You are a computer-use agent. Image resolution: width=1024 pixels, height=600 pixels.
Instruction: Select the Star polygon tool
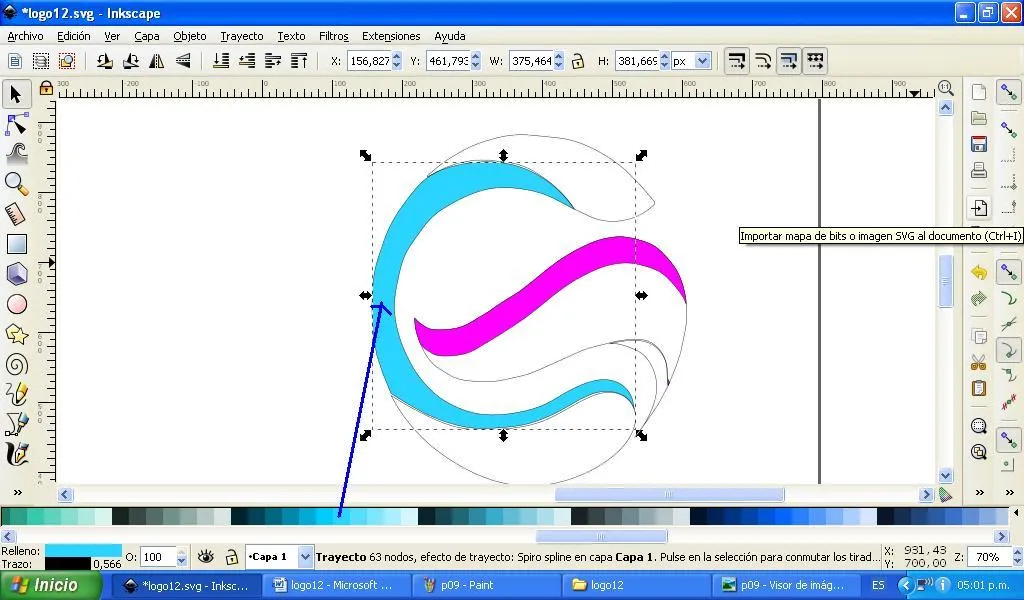16,334
